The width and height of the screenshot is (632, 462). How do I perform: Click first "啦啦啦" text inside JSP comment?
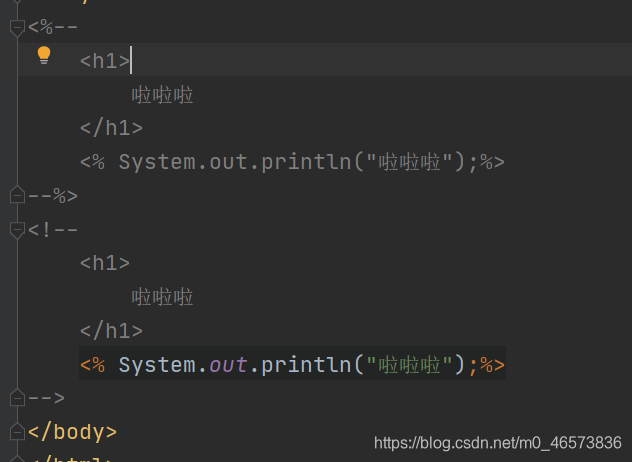coord(162,95)
